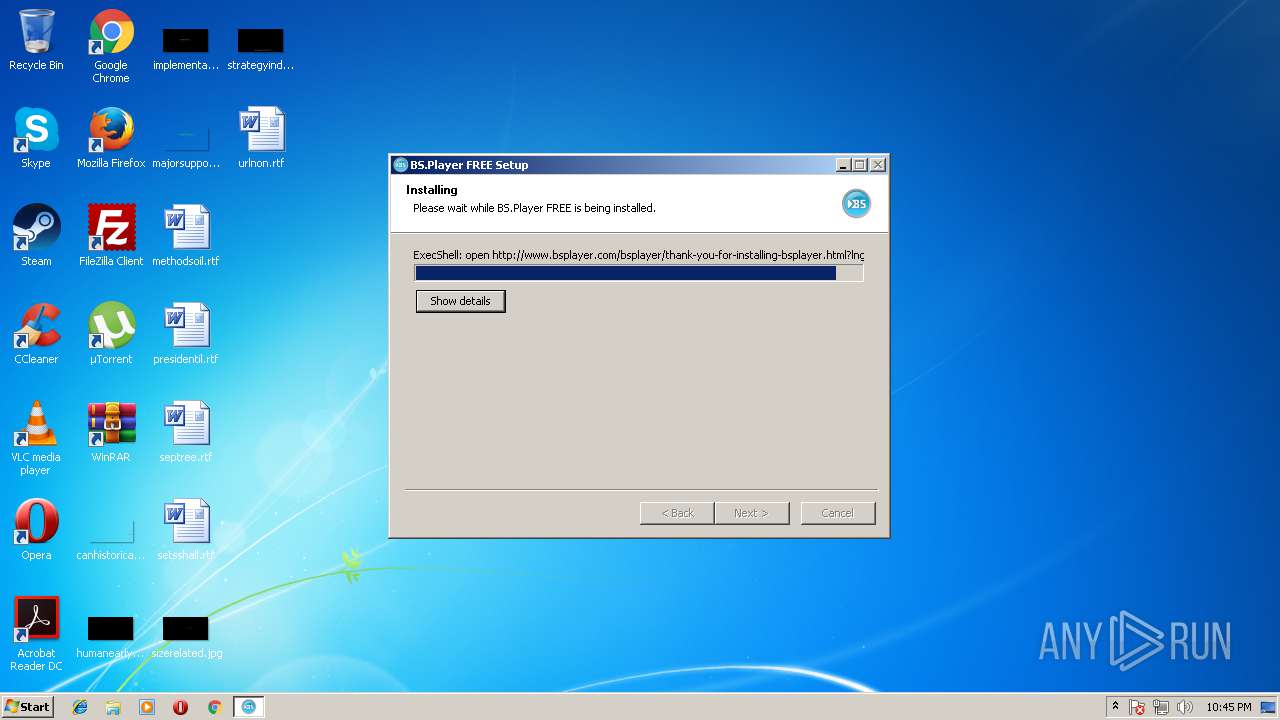This screenshot has height=720, width=1280.
Task: Select the CCleaner desktop shortcut
Action: click(36, 334)
